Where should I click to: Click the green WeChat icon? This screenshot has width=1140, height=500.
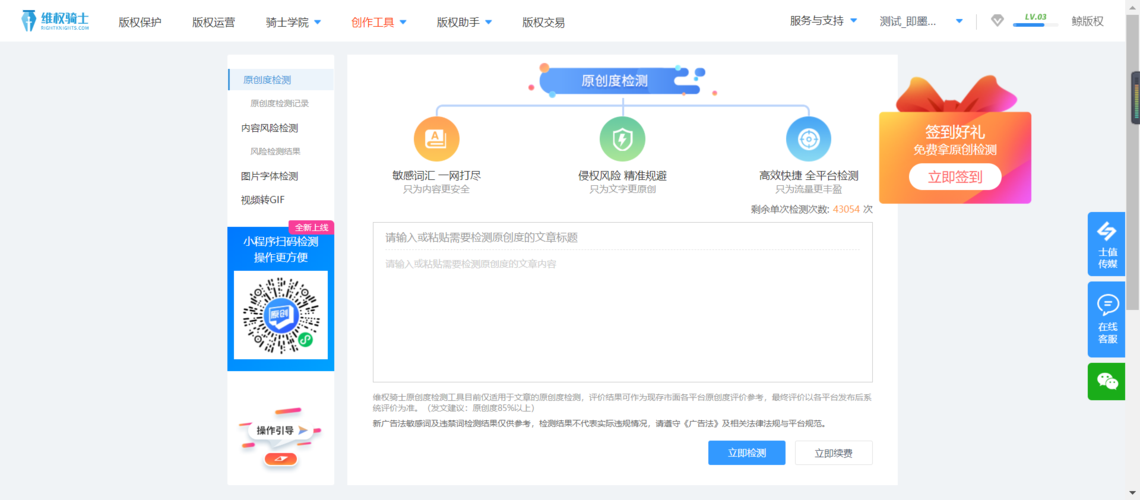1107,381
